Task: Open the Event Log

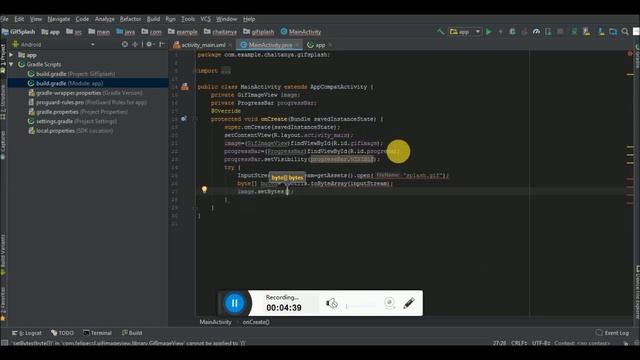Action: (612, 333)
